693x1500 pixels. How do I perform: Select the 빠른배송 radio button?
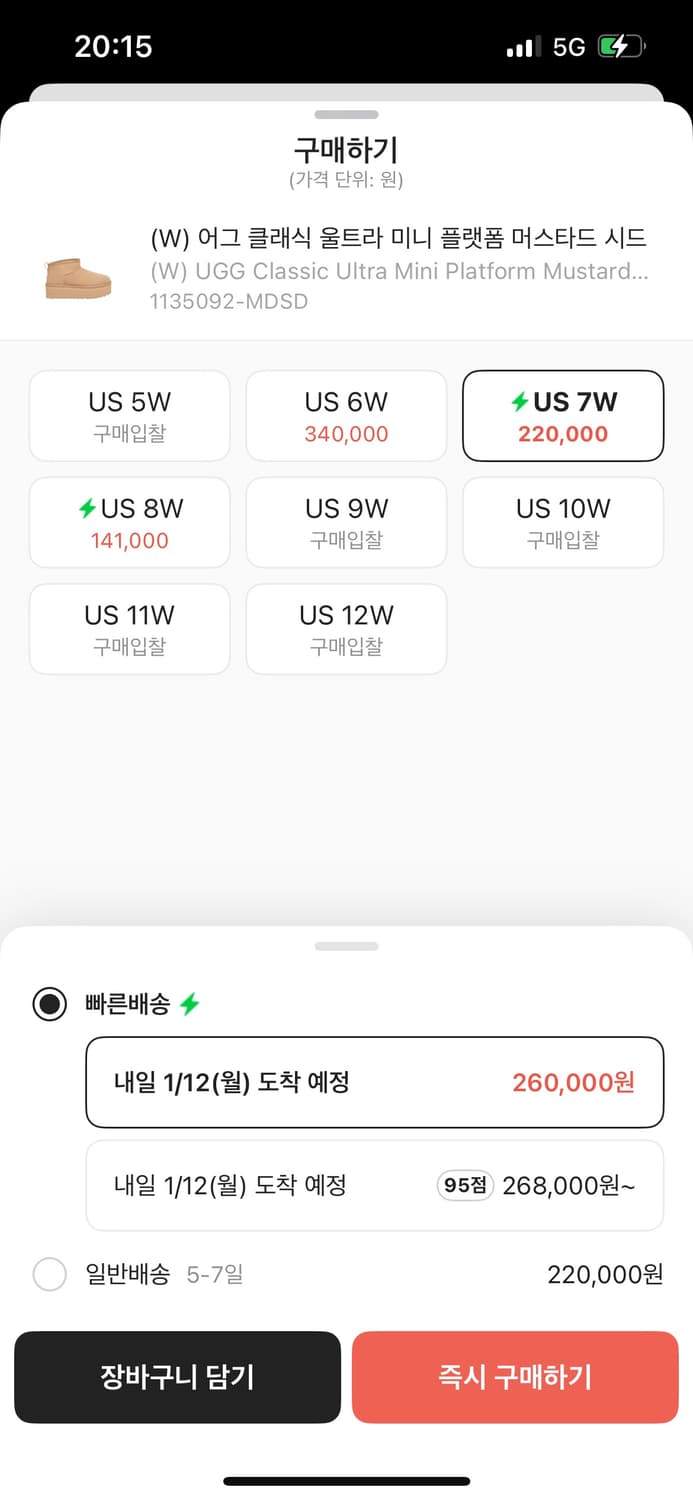49,1003
